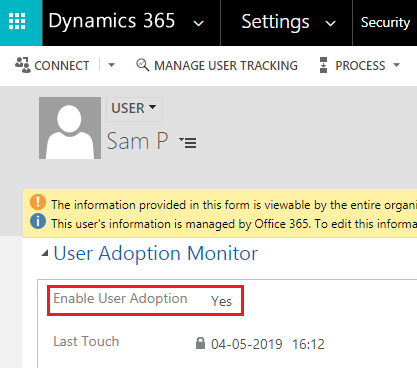
Task: Expand the Settings chevron dropdown
Action: pos(330,23)
